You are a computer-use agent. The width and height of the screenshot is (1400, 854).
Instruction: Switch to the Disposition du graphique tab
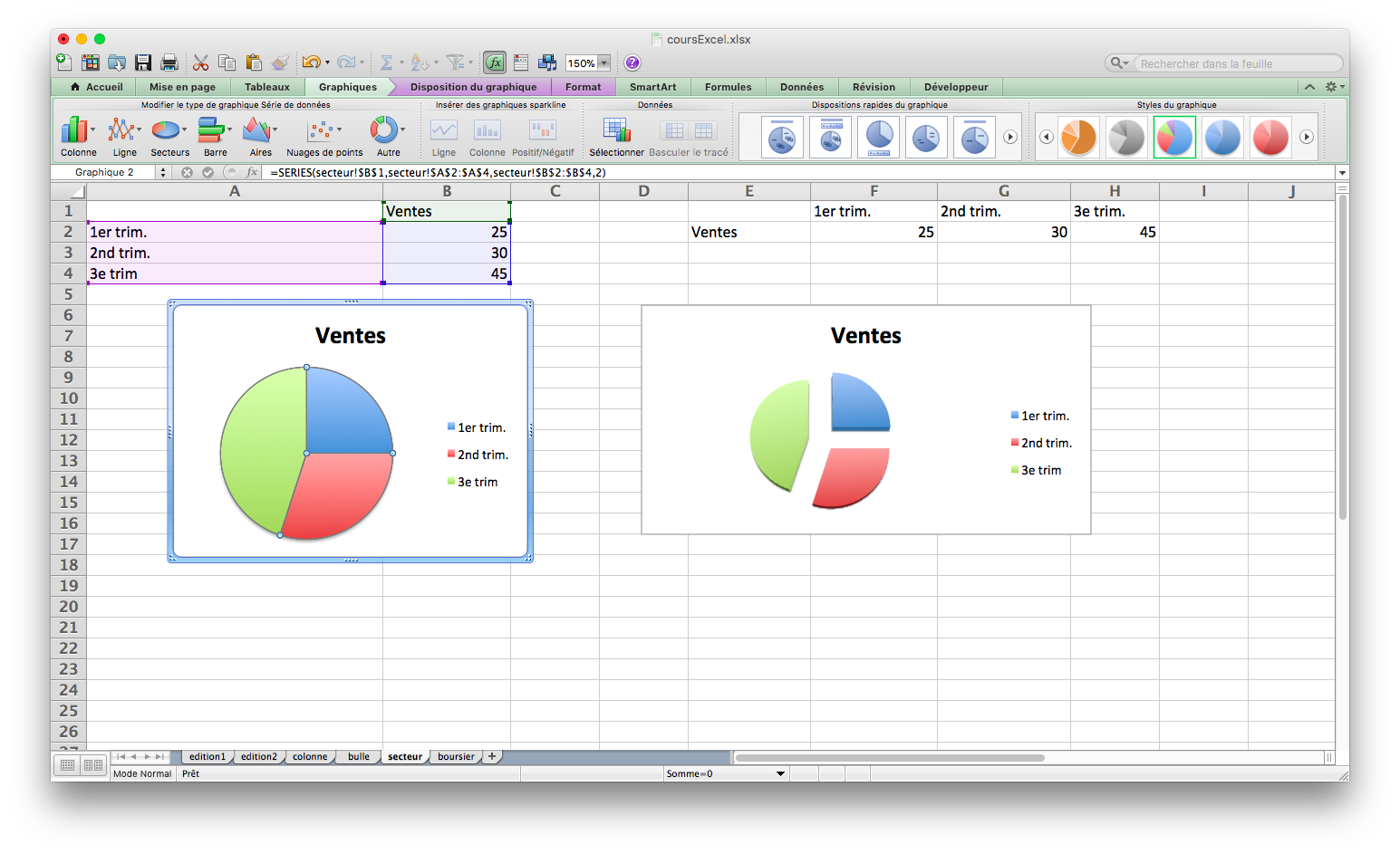(x=473, y=87)
